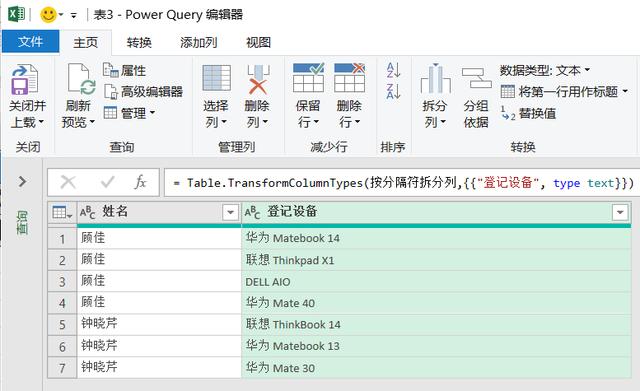The width and height of the screenshot is (640, 391).
Task: Click cell 华为 Matebook 13
Action: [x=436, y=346]
